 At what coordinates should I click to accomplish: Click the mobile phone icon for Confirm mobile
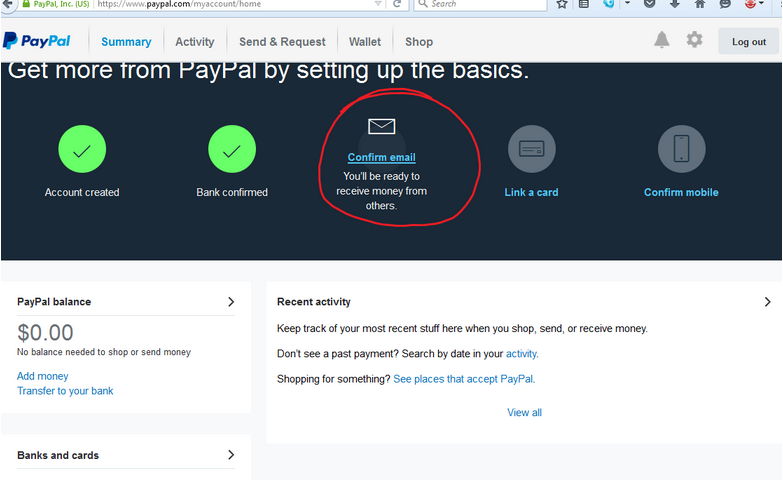click(x=681, y=149)
